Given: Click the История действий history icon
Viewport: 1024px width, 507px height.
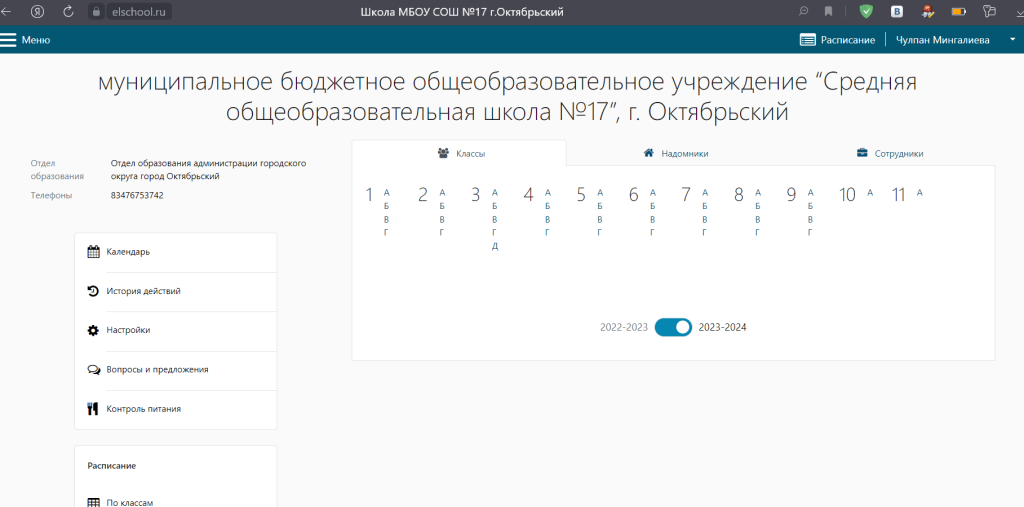Looking at the screenshot, I should (x=93, y=291).
